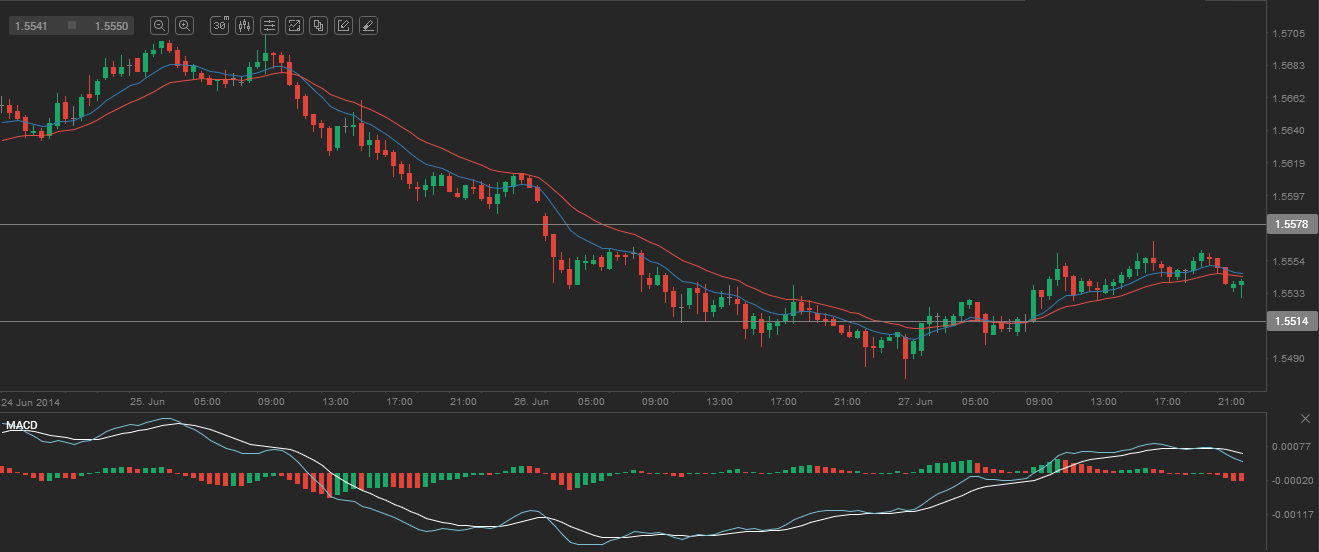Screen dimensions: 1319x552
Task: Open the candlestick chart type selector
Action: pyautogui.click(x=243, y=25)
